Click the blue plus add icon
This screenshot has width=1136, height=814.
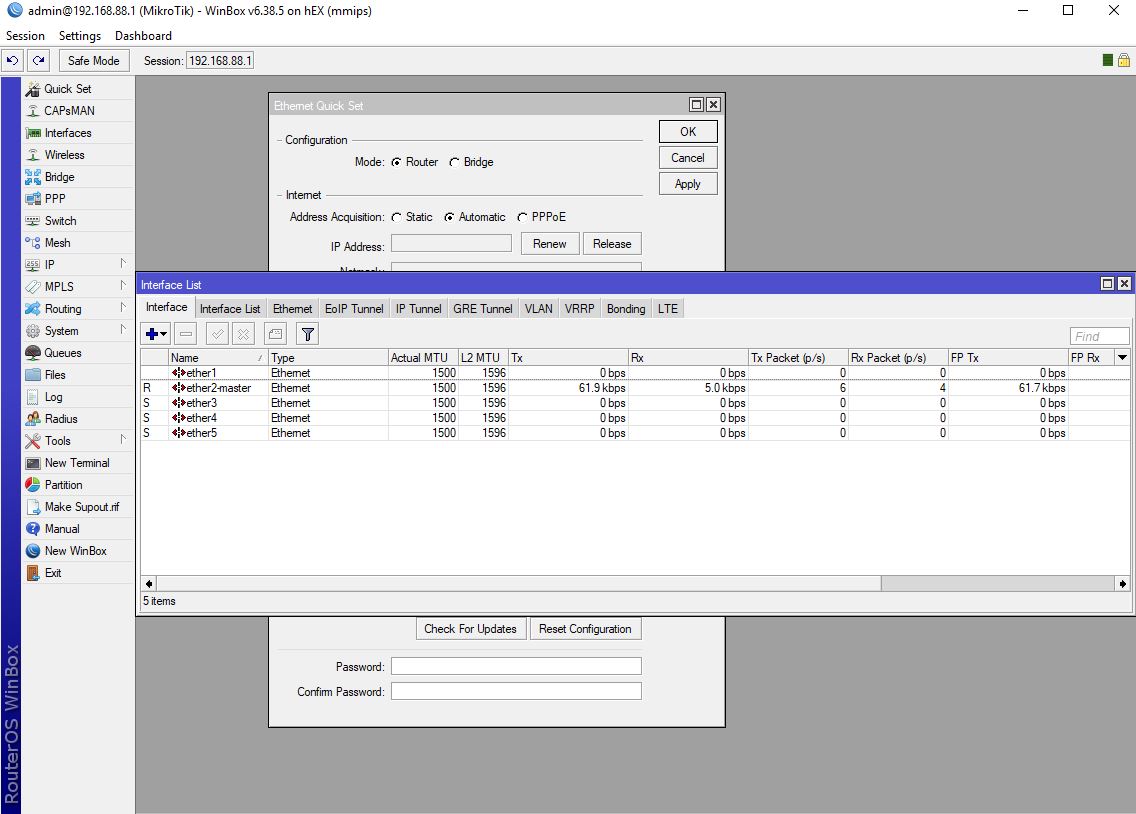(x=152, y=335)
